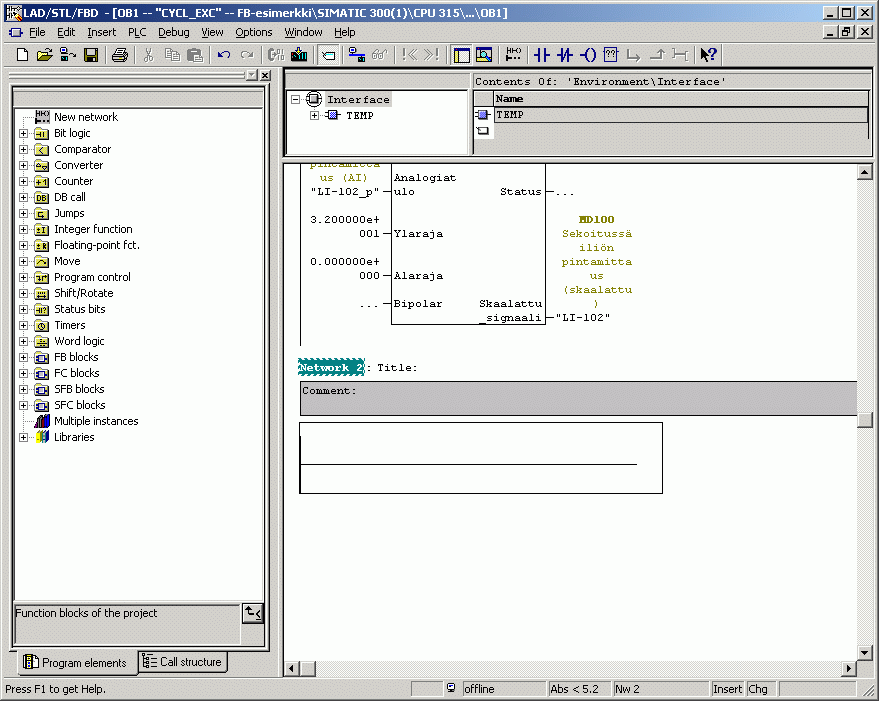Click the Ylaraja input value 3.200000e+001
The image size is (879, 701).
pos(345,227)
